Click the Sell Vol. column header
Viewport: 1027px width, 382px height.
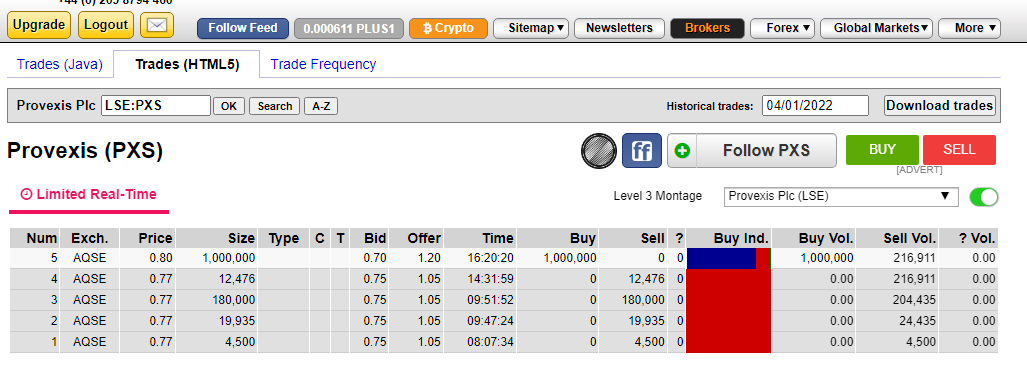[x=897, y=238]
